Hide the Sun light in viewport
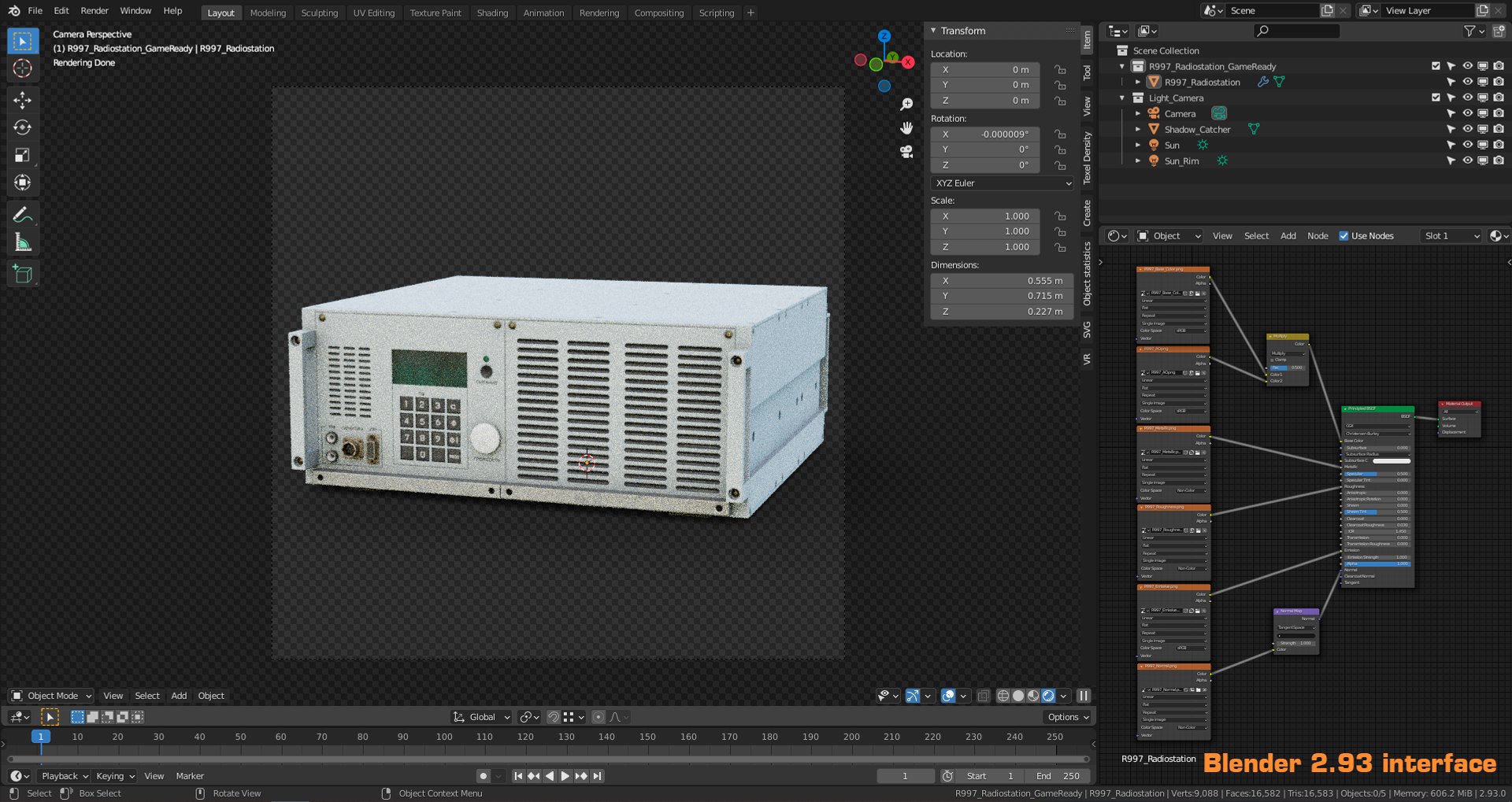1512x802 pixels. (x=1467, y=145)
